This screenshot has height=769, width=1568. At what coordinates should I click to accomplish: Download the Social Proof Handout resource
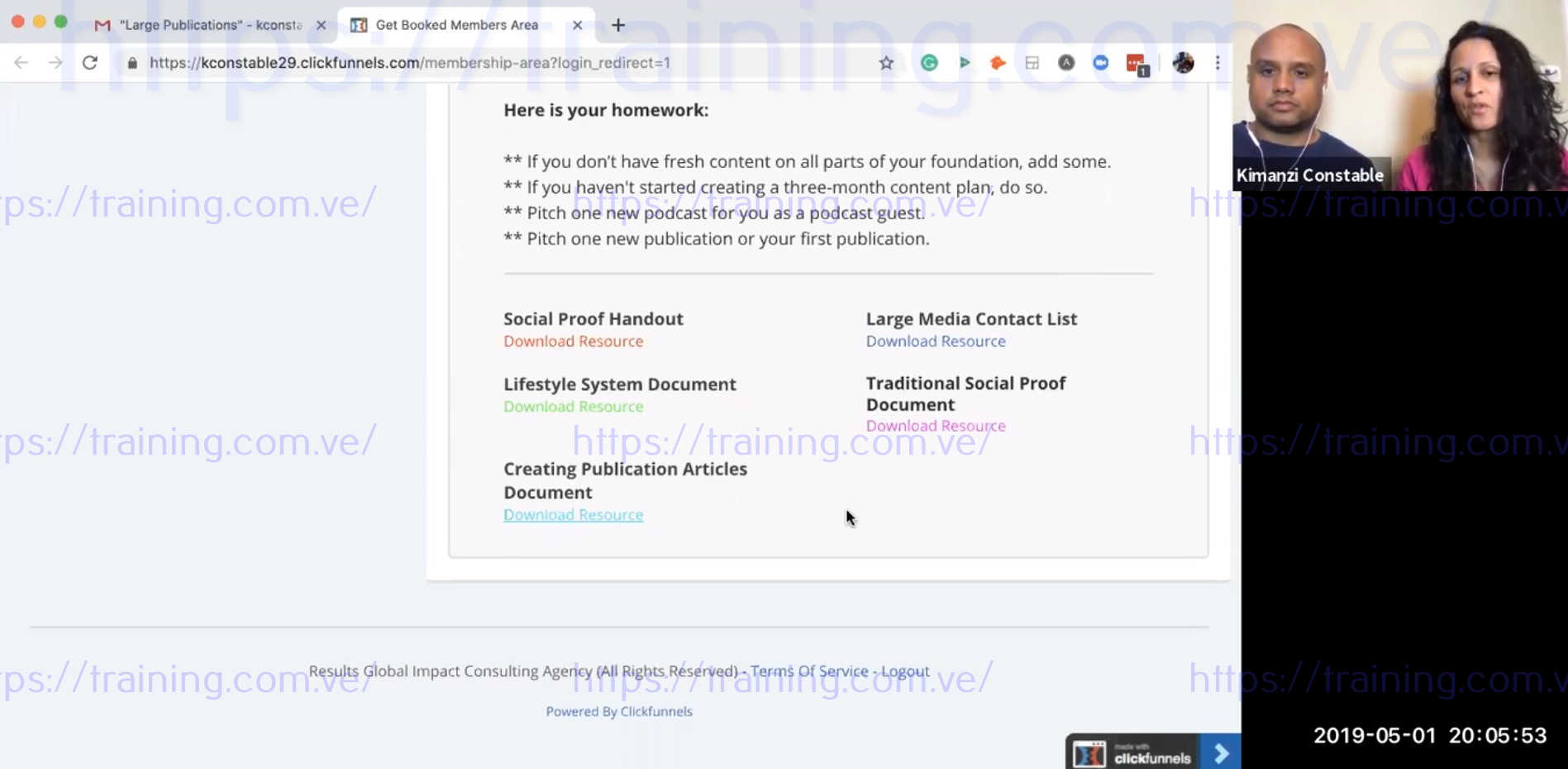573,342
